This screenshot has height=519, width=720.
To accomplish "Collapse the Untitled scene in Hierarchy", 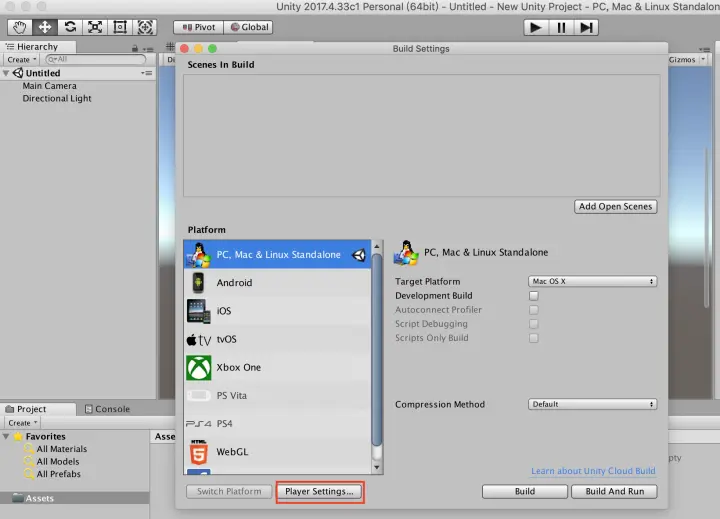I will pos(6,73).
